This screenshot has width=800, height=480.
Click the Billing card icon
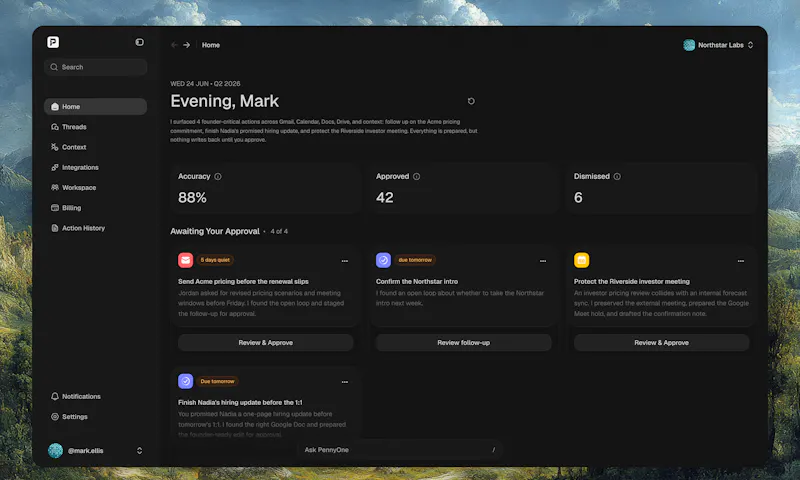(x=55, y=208)
